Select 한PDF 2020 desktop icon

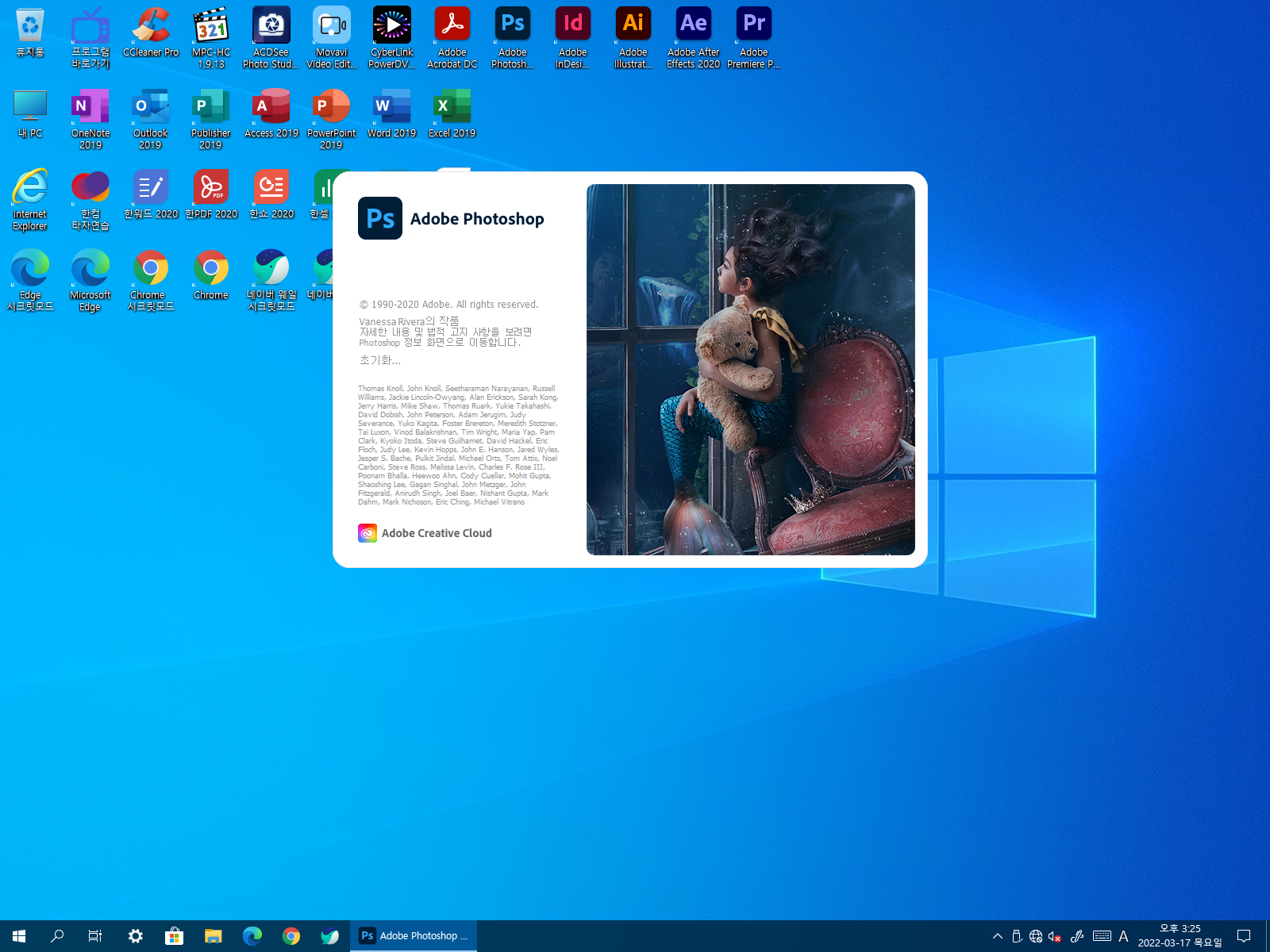tap(211, 195)
